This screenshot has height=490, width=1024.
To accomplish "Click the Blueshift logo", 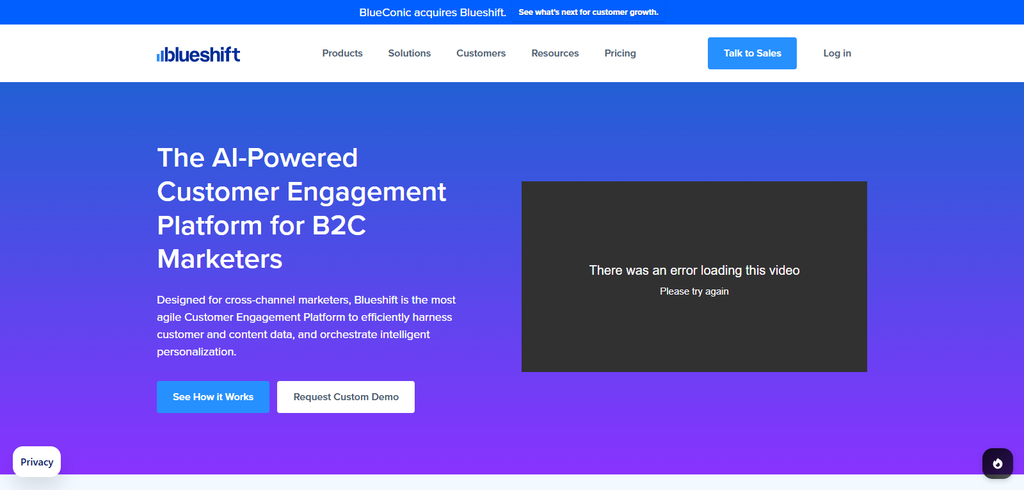I will click(199, 54).
